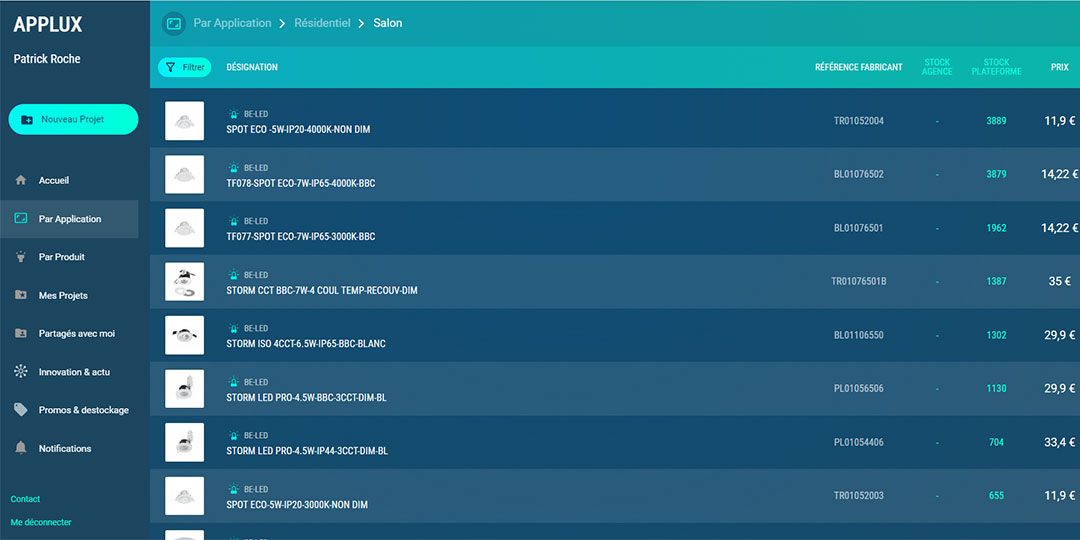The width and height of the screenshot is (1080, 540).
Task: Click the Par Produit bulb icon
Action: click(x=21, y=257)
